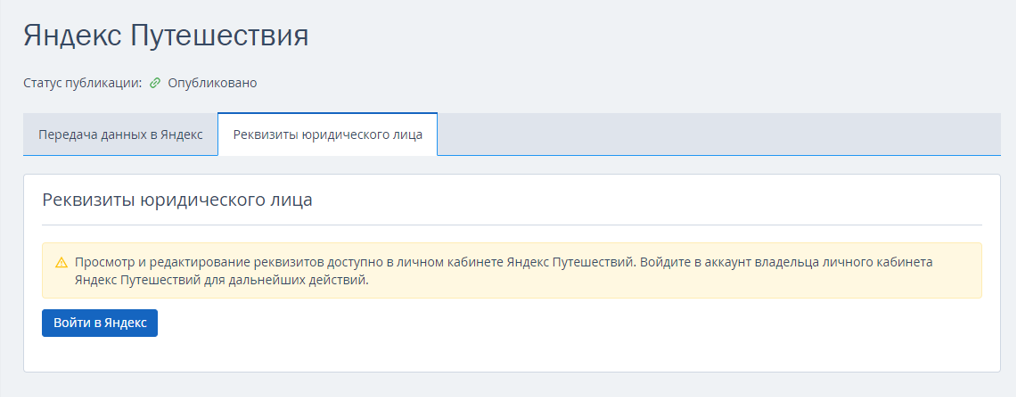Click the word Путешествия in the main title
The image size is (1016, 397).
pyautogui.click(x=220, y=37)
